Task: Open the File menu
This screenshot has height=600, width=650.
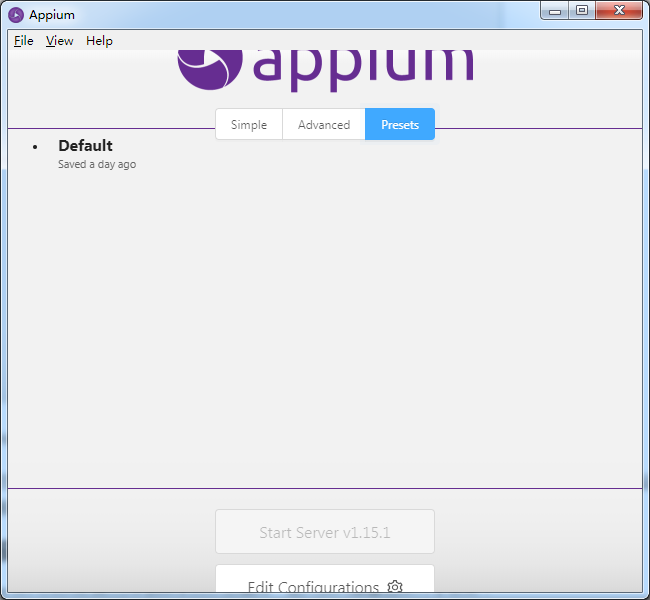Action: point(24,41)
